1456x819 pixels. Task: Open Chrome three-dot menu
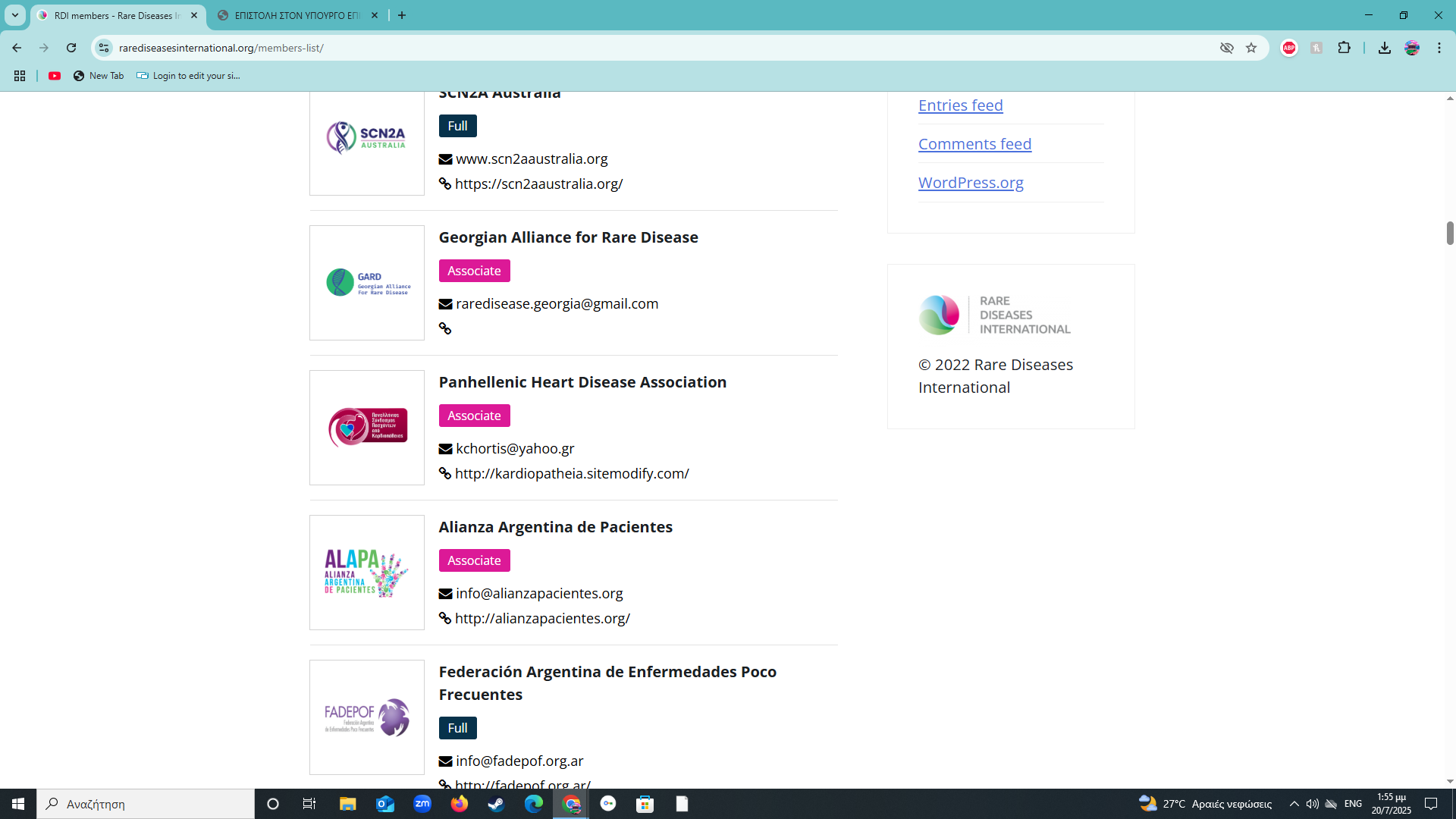[1439, 48]
